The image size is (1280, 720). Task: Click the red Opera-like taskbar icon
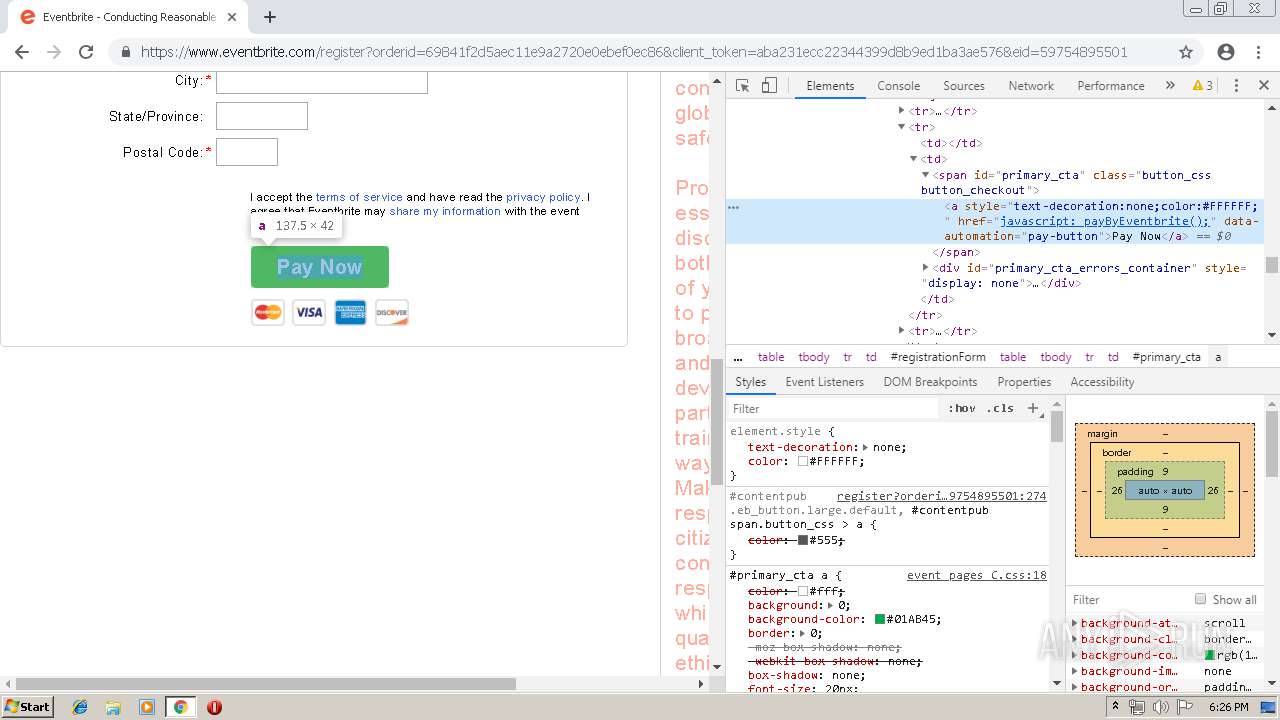[x=214, y=707]
